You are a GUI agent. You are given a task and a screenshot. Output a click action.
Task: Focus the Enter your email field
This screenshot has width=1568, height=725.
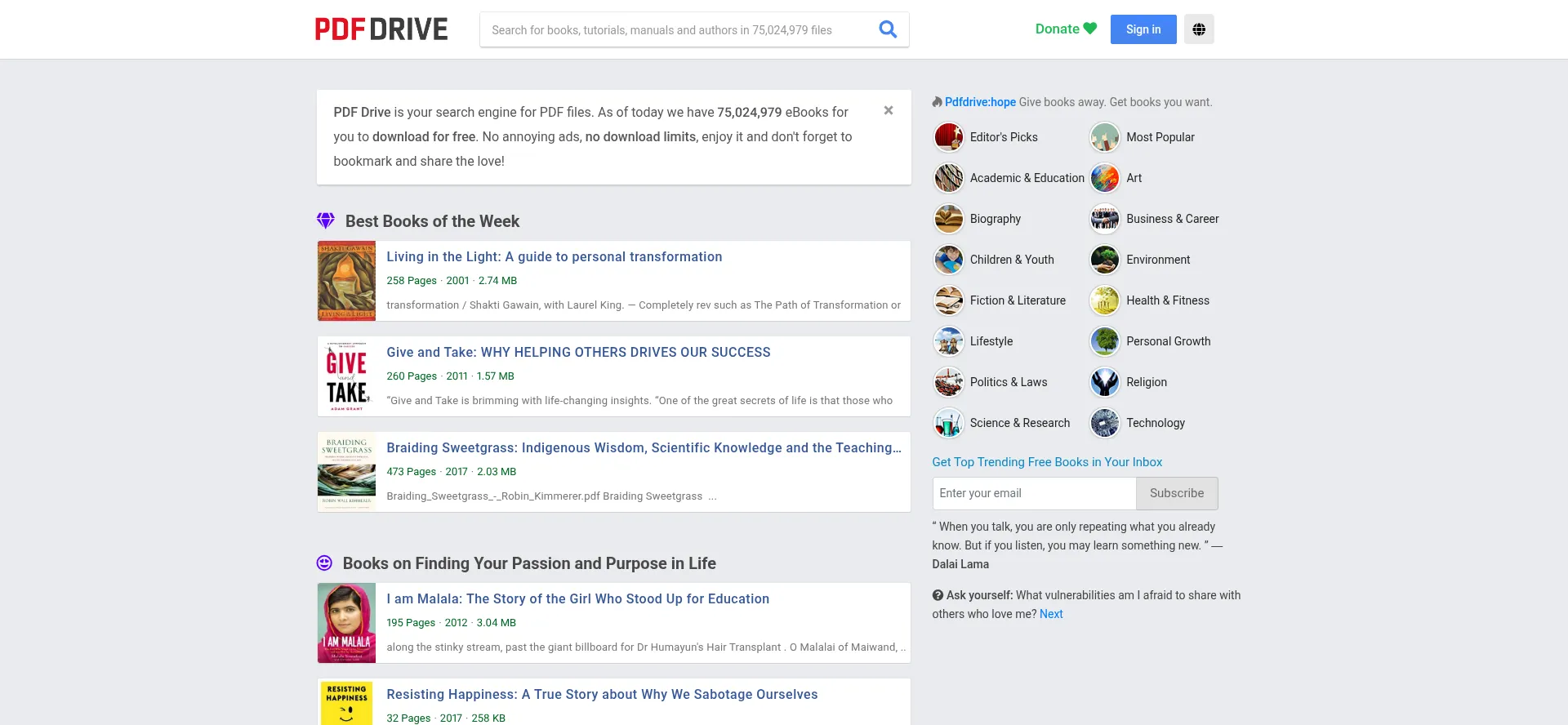(1034, 493)
